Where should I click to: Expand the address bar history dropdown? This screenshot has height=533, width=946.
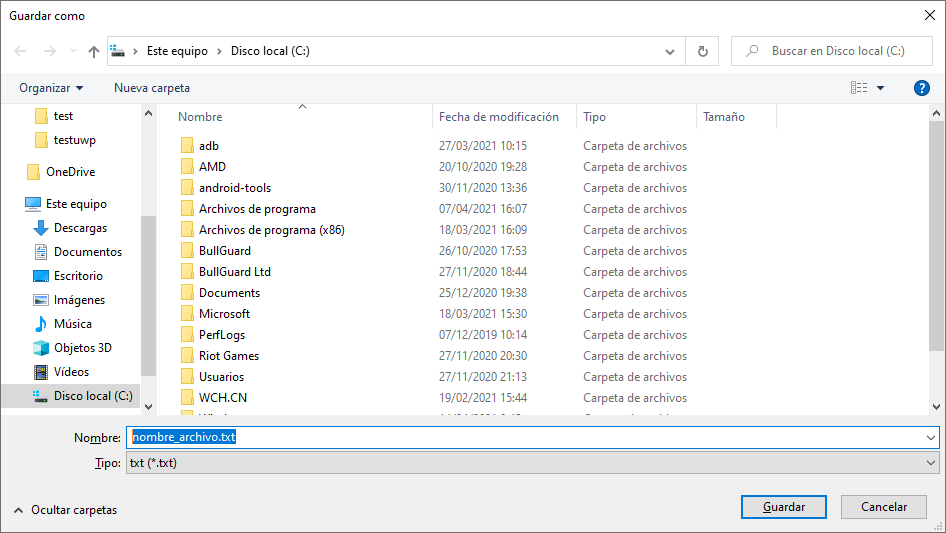pos(670,51)
